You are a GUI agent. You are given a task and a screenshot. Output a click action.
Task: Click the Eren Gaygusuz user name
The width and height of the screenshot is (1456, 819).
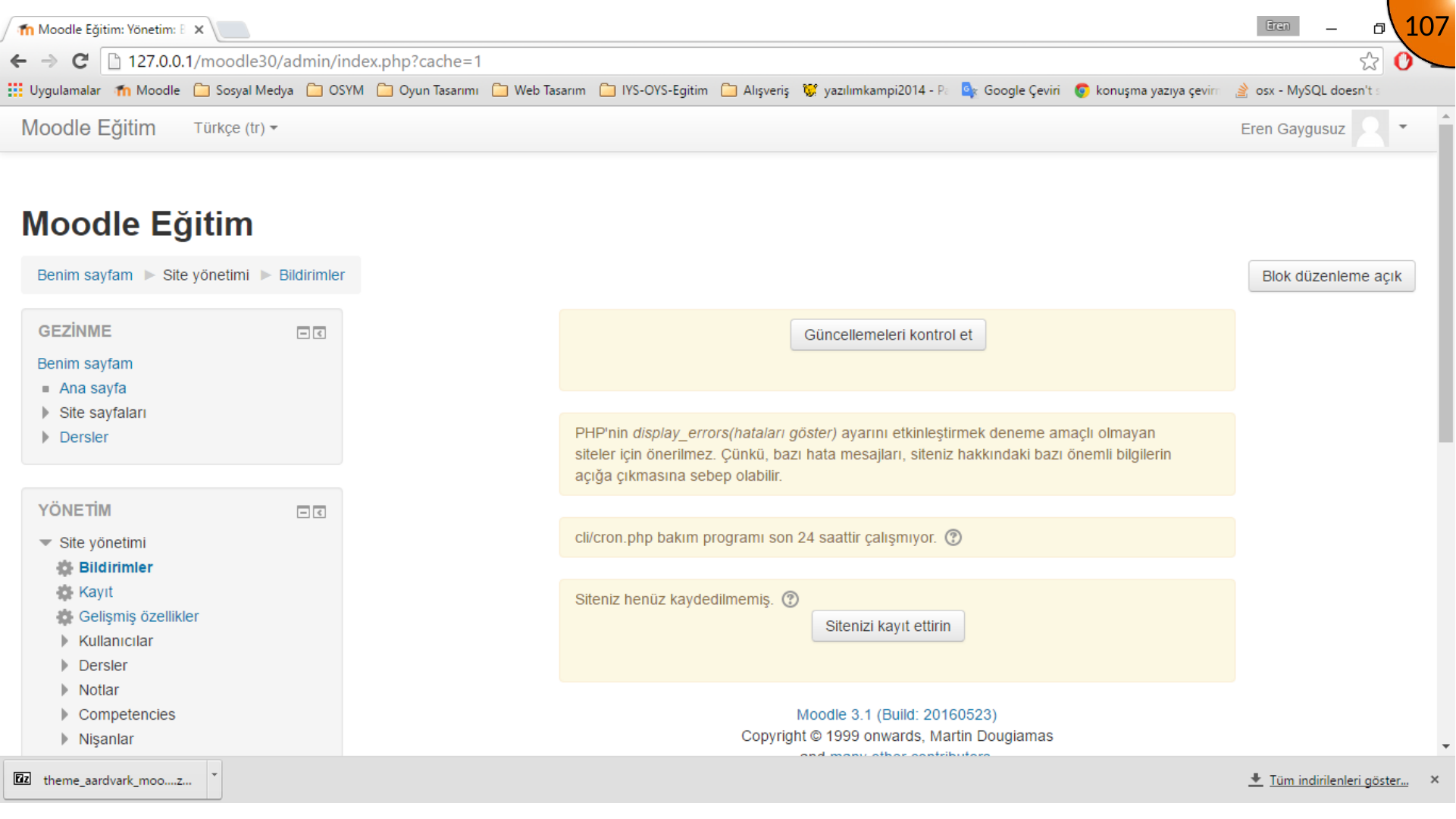pos(1292,129)
